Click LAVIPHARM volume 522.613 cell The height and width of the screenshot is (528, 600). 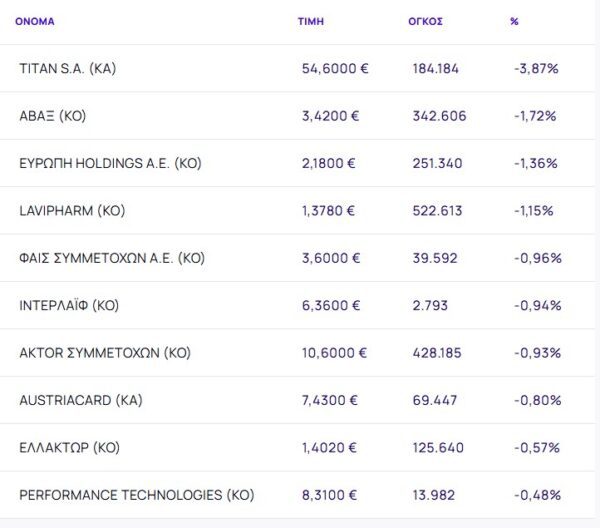coord(439,211)
